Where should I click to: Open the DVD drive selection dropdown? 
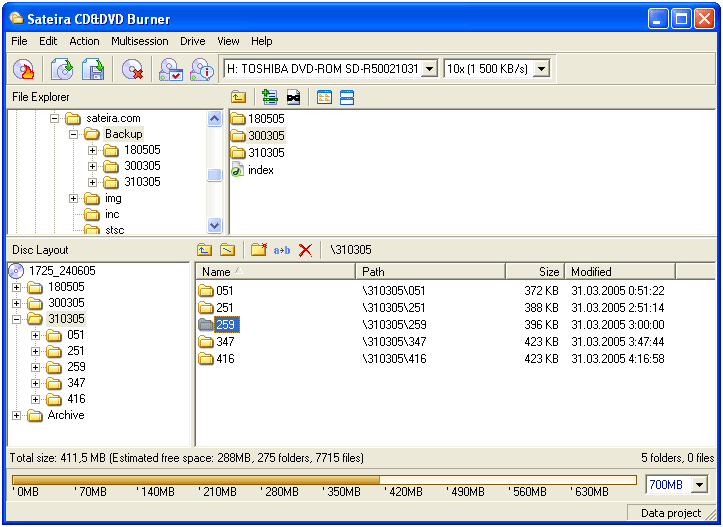tap(429, 68)
